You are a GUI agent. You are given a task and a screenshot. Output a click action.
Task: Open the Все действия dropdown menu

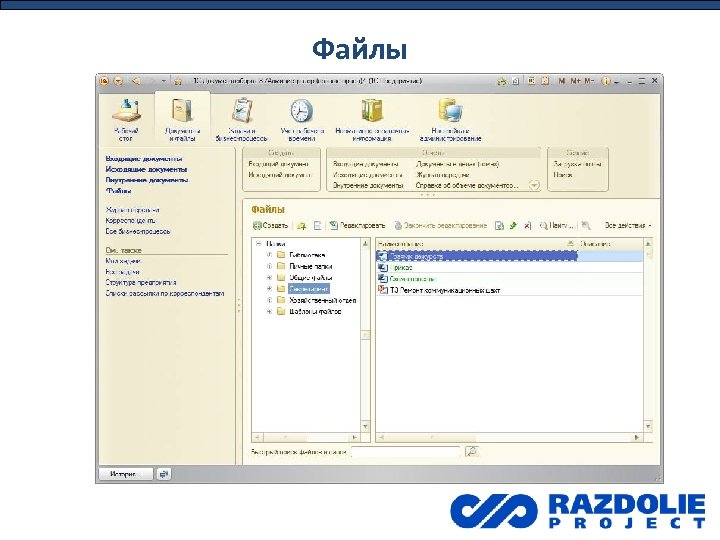[x=628, y=225]
